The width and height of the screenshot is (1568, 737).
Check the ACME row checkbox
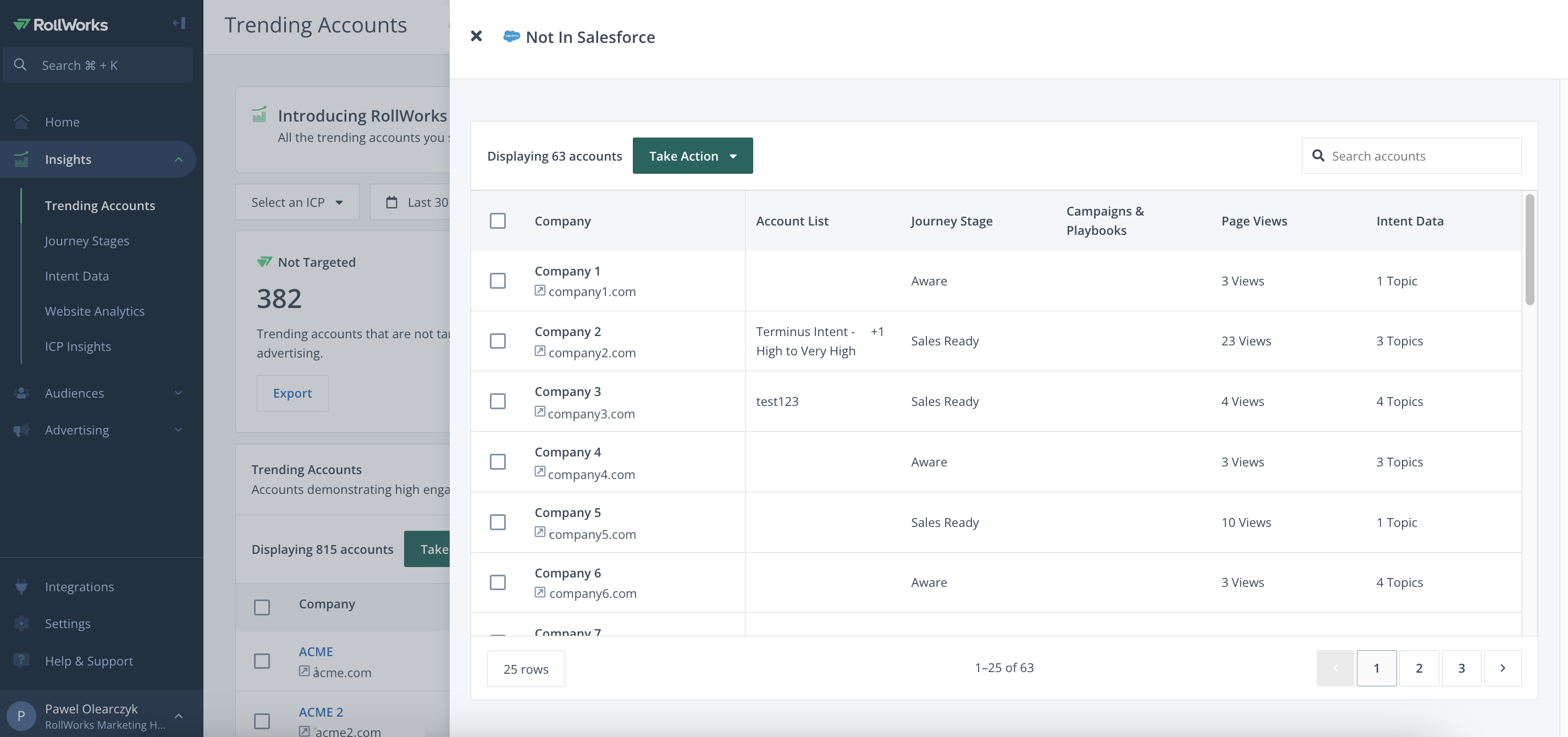[262, 662]
